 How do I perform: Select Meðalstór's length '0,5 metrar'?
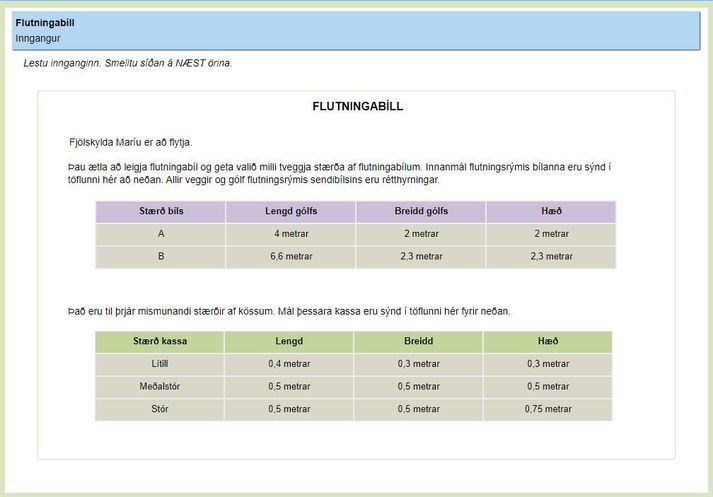[289, 387]
